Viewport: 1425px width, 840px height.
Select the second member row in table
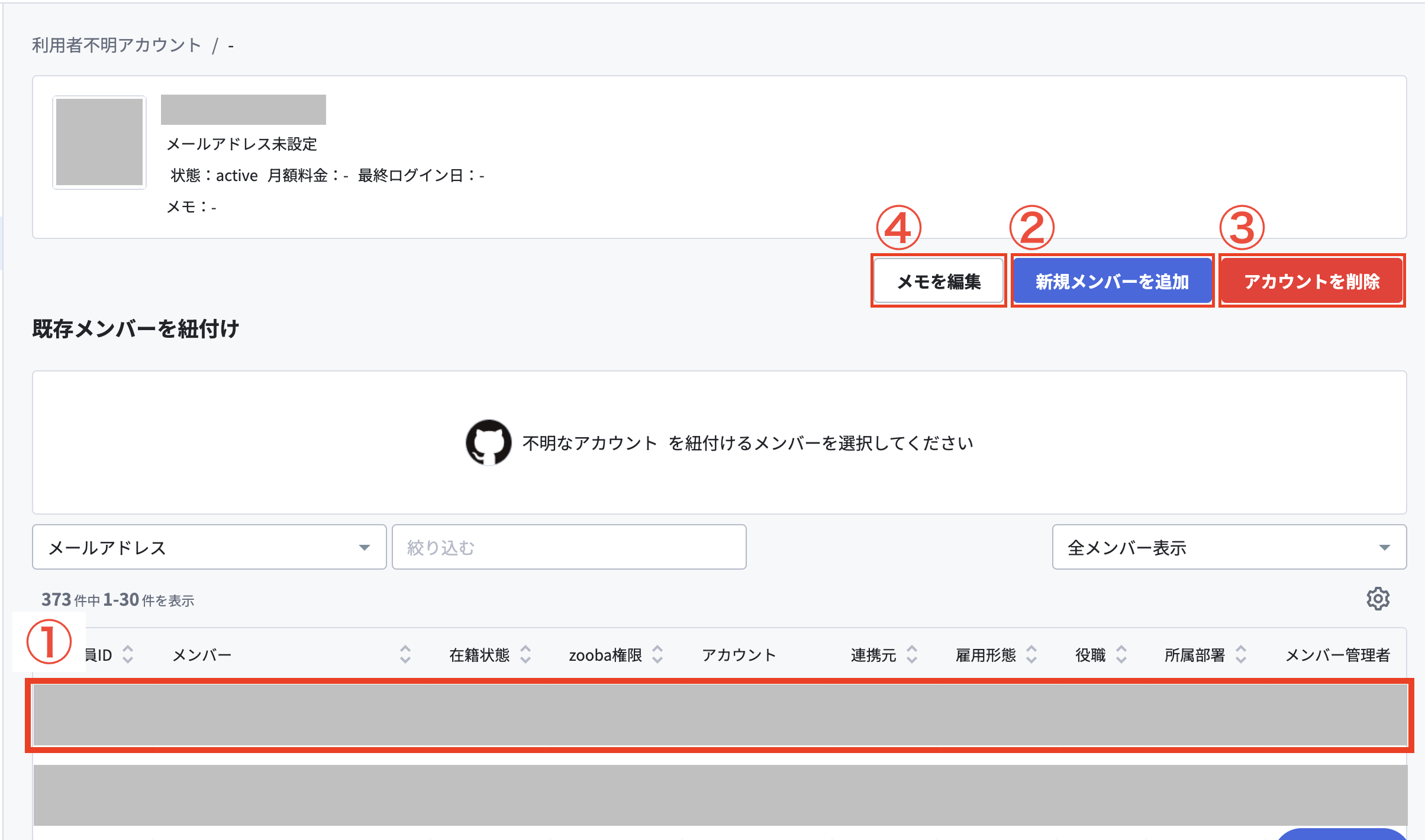[x=720, y=795]
